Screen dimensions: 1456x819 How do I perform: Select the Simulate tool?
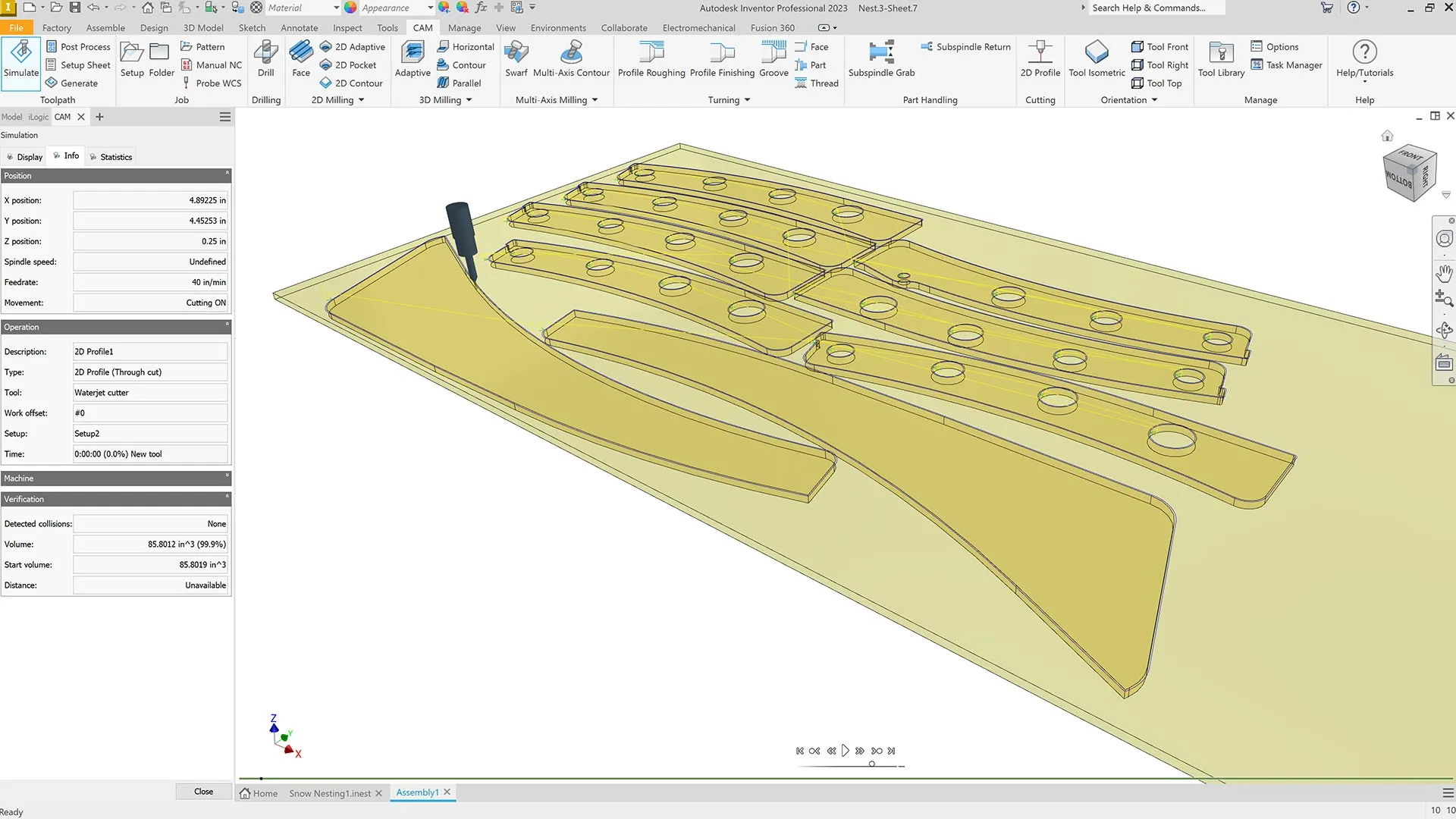pos(20,63)
